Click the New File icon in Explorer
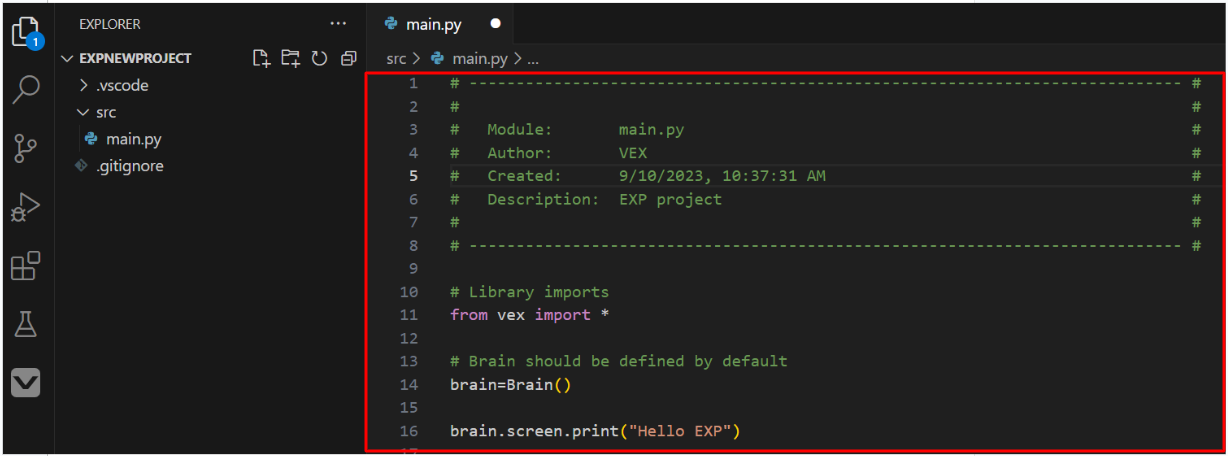 click(x=261, y=58)
